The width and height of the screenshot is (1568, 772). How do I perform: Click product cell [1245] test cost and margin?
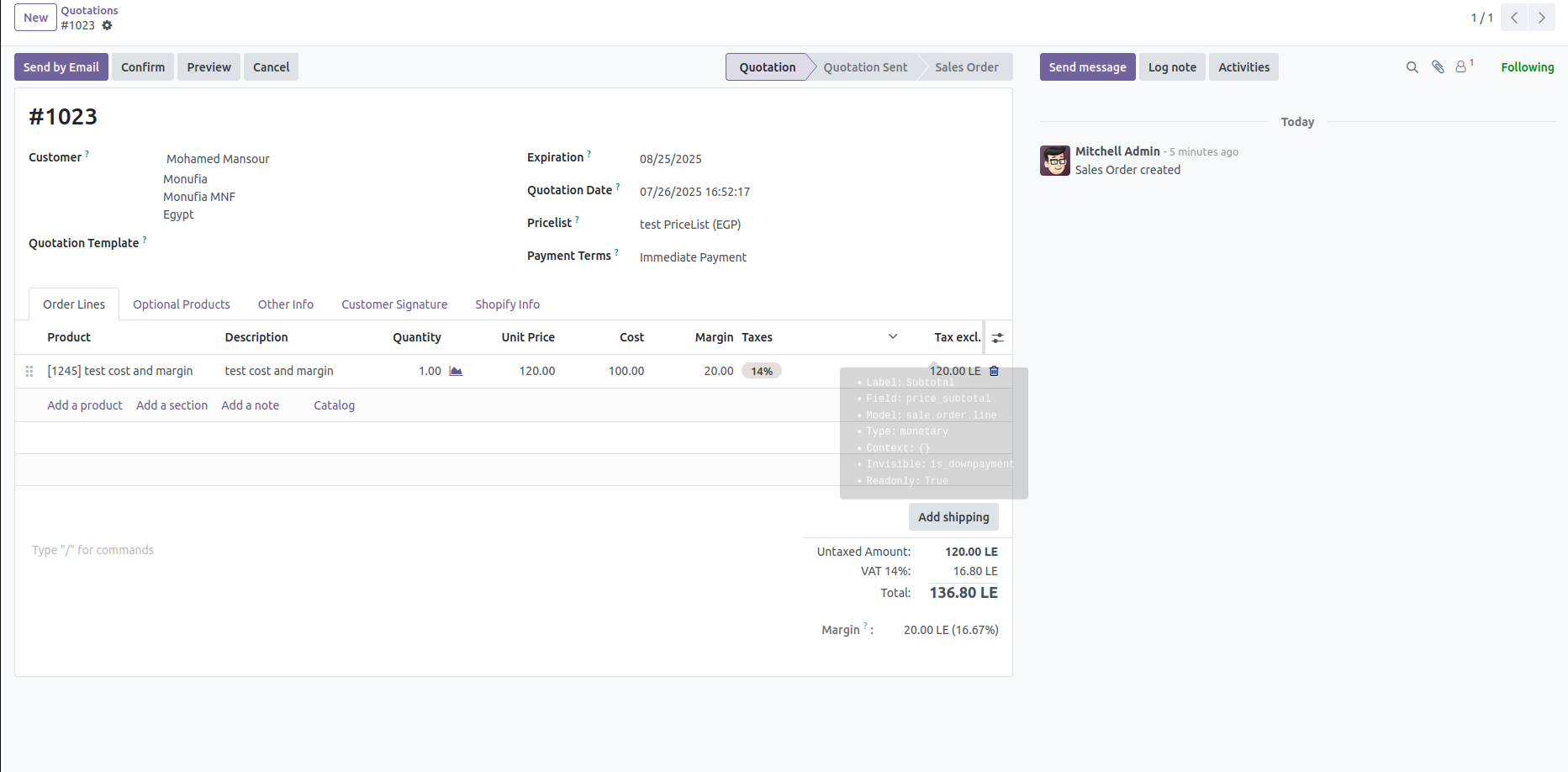coord(120,371)
